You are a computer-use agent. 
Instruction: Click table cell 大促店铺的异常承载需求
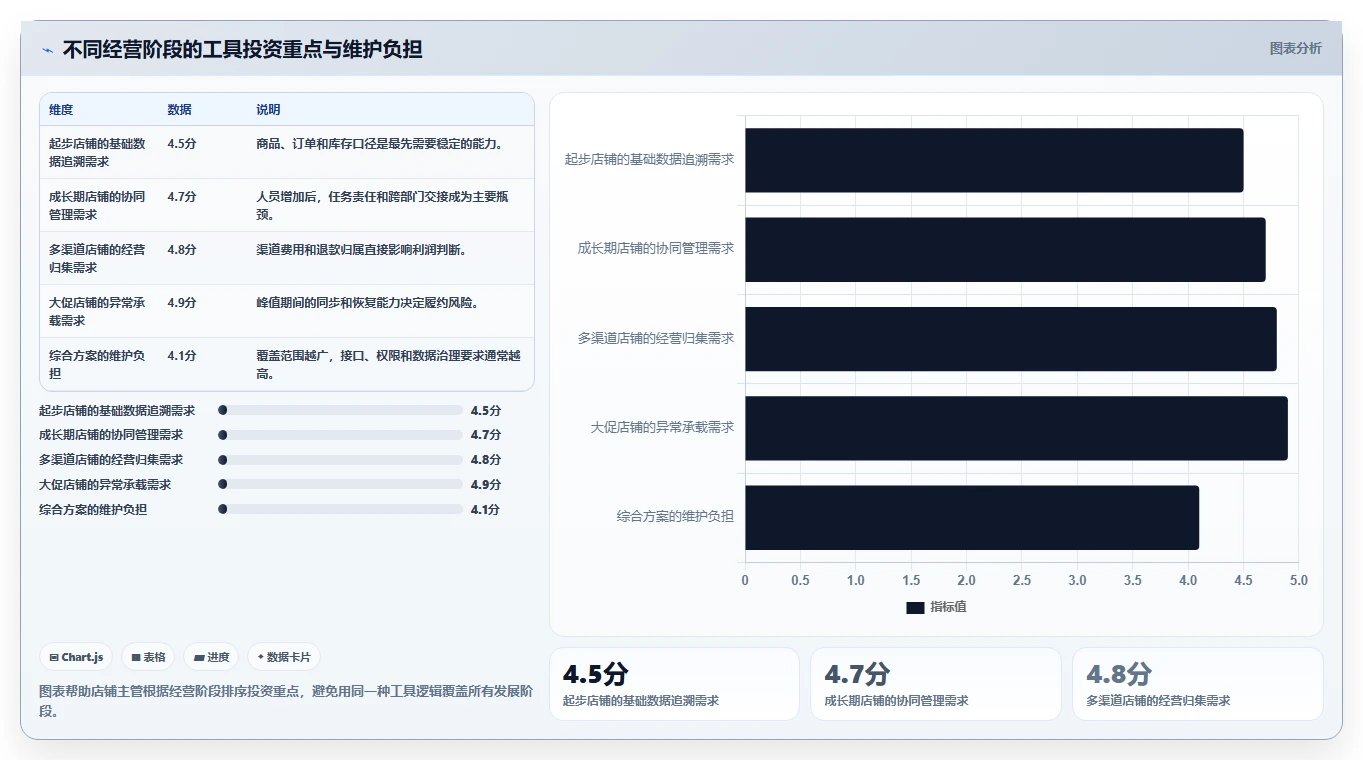point(97,311)
